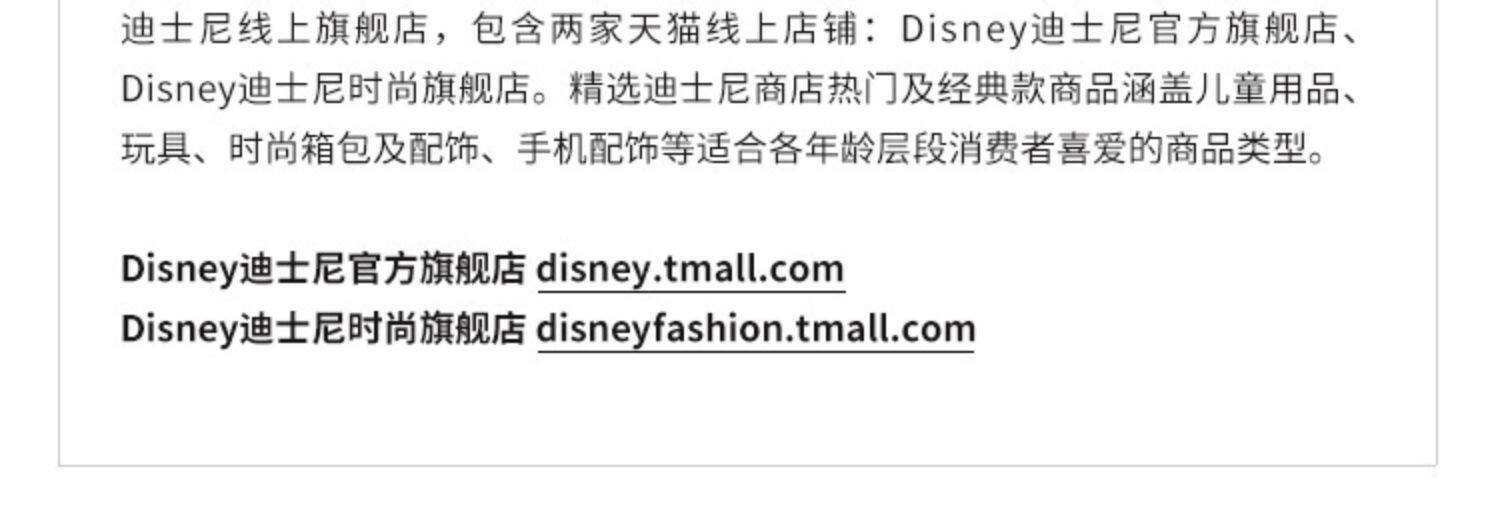This screenshot has width=1500, height=532.
Task: Click the paragraph's opening phrase 迪士尼线上旗舰店
Action: (x=275, y=30)
